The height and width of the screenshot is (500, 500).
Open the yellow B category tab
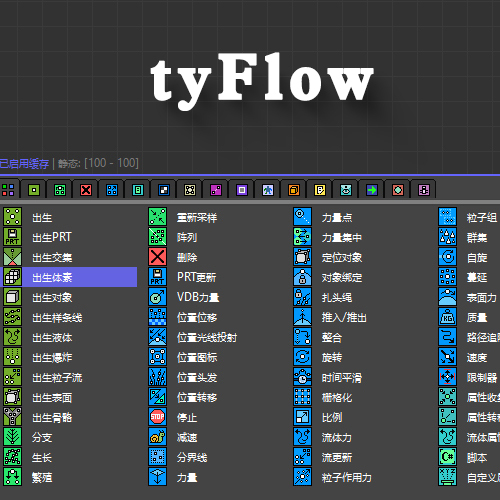coord(320,190)
